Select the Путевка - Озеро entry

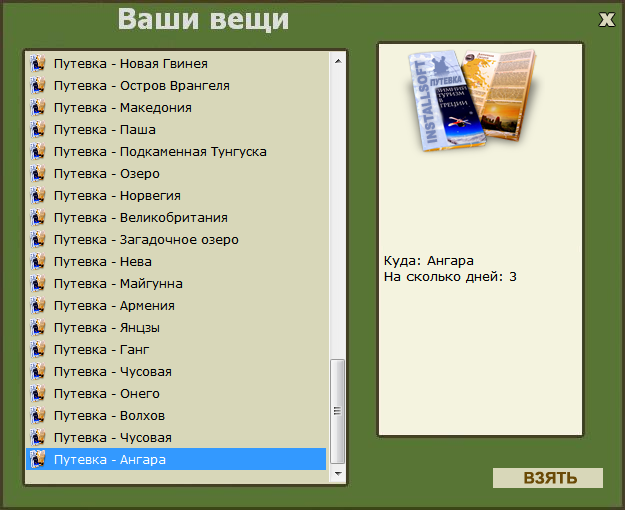pos(176,174)
